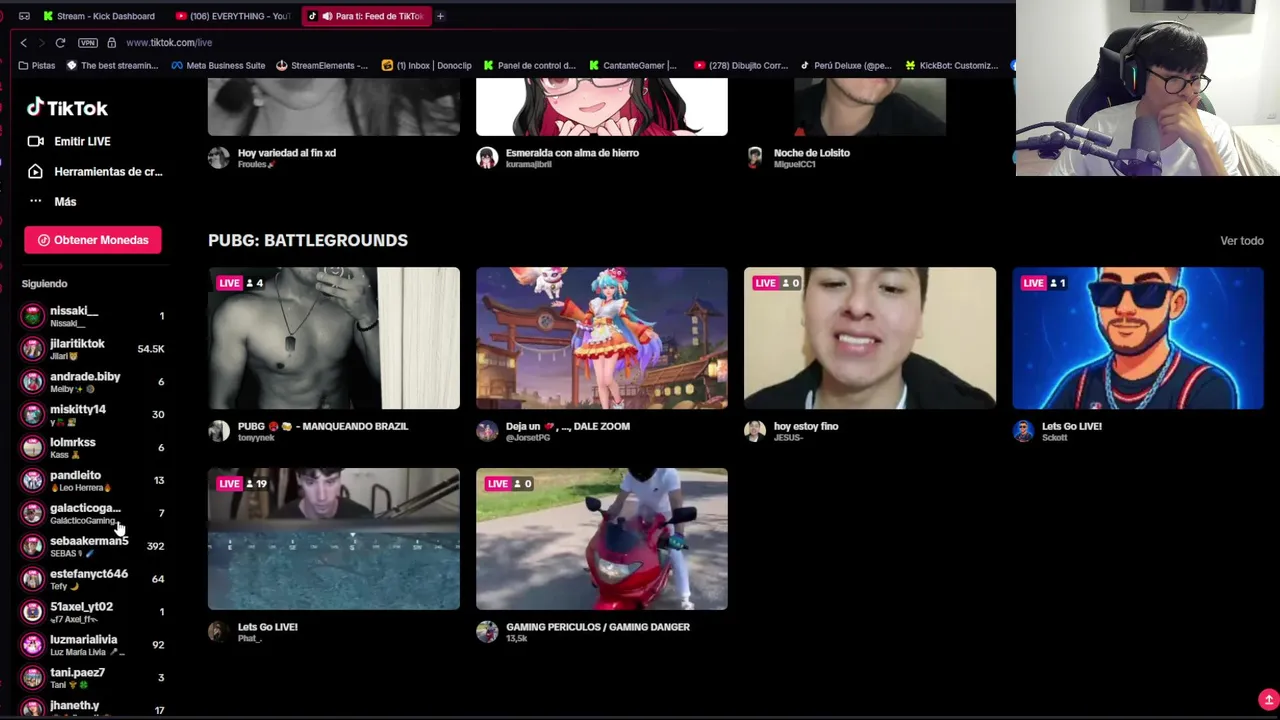The image size is (1280, 720).
Task: Click sebaakerman5 username text
Action: 89,541
